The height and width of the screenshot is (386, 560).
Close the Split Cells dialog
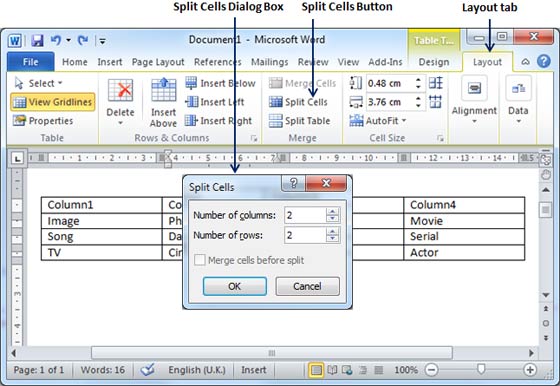point(326,183)
